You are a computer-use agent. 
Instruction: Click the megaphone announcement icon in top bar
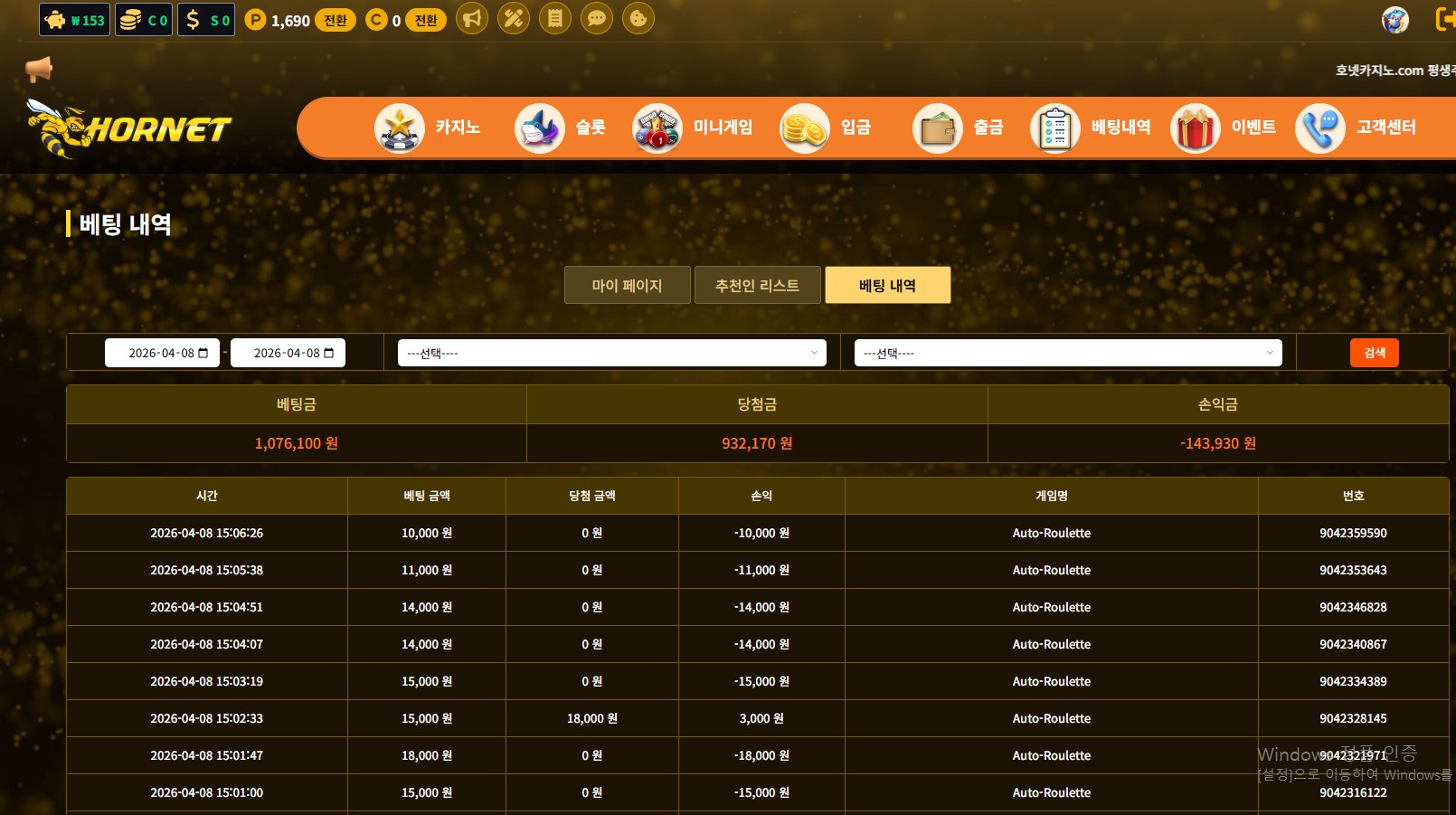[x=472, y=18]
